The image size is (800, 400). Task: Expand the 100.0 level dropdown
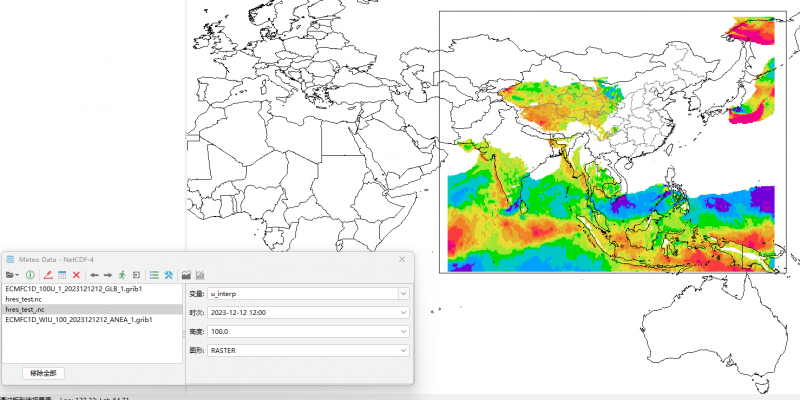pos(403,331)
